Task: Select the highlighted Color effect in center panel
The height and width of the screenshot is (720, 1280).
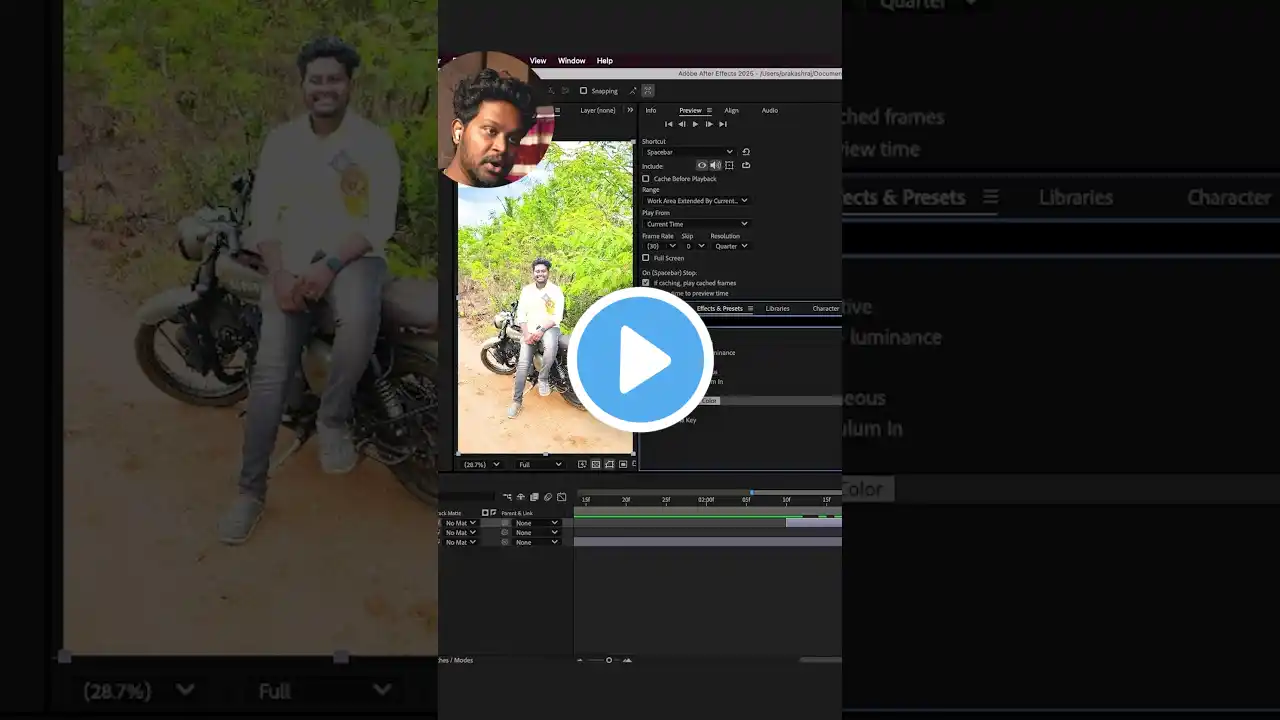Action: (709, 401)
